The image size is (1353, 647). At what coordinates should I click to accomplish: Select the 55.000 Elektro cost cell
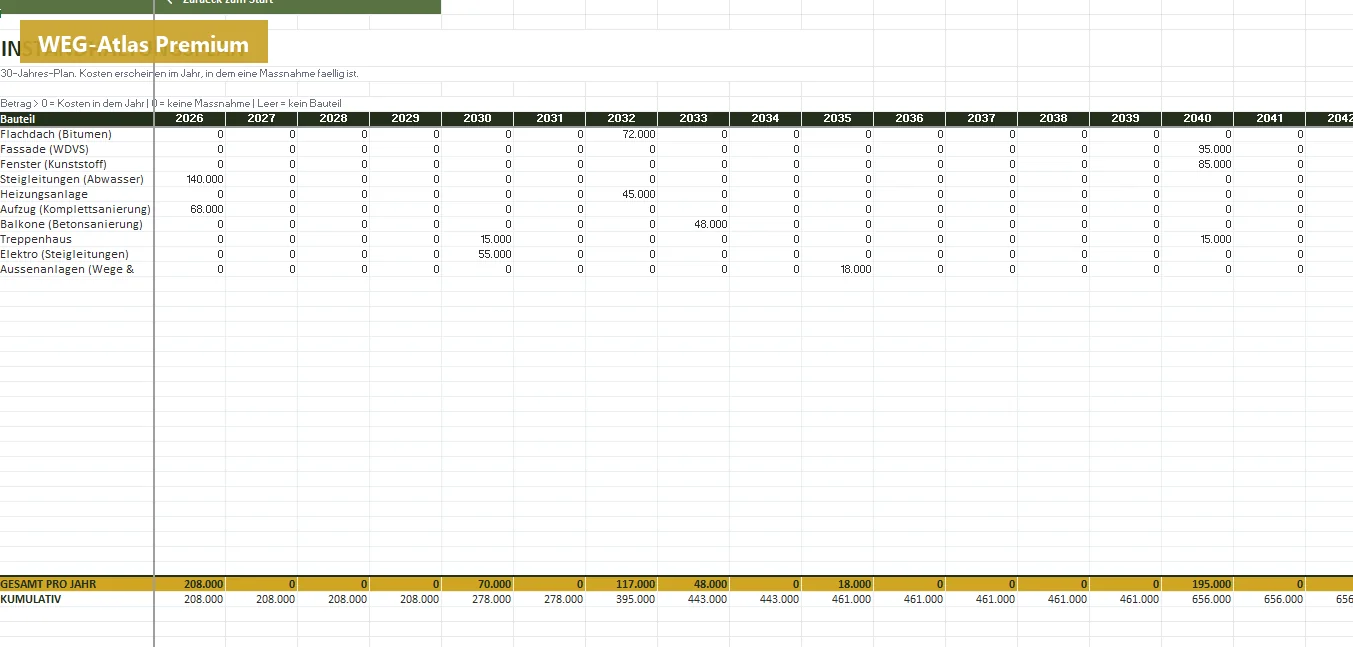(478, 254)
